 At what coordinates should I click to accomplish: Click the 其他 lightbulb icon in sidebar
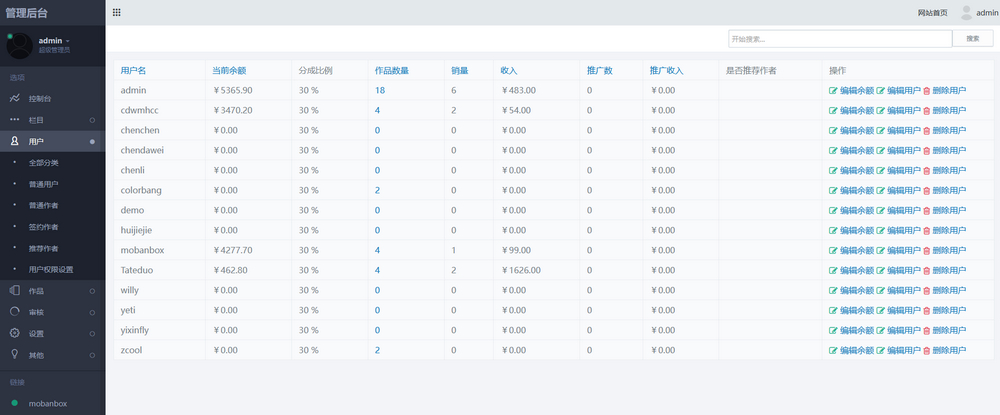point(14,354)
